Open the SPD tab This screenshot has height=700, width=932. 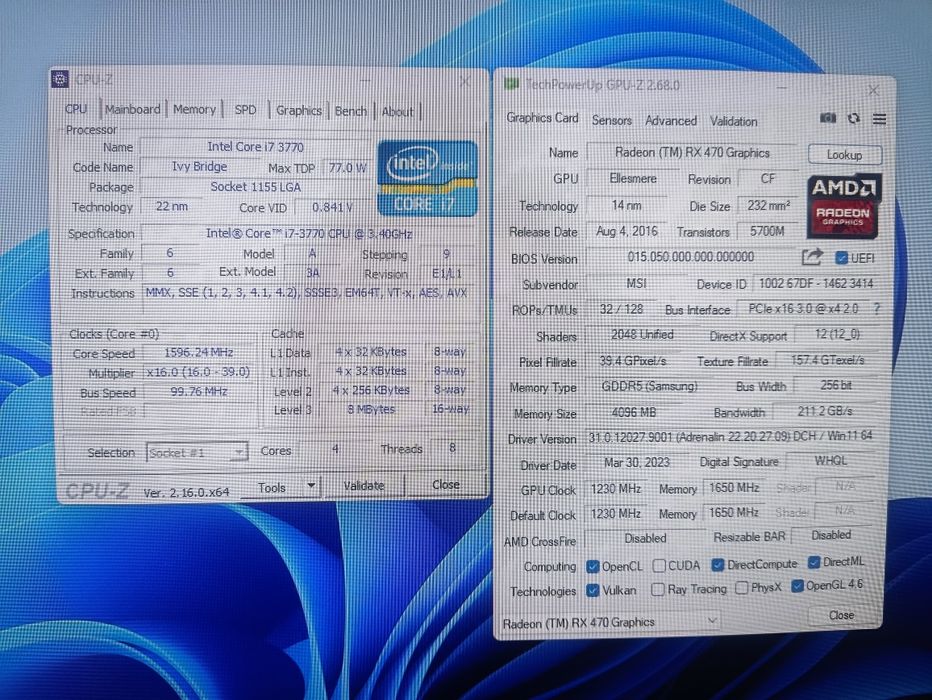pyautogui.click(x=245, y=110)
